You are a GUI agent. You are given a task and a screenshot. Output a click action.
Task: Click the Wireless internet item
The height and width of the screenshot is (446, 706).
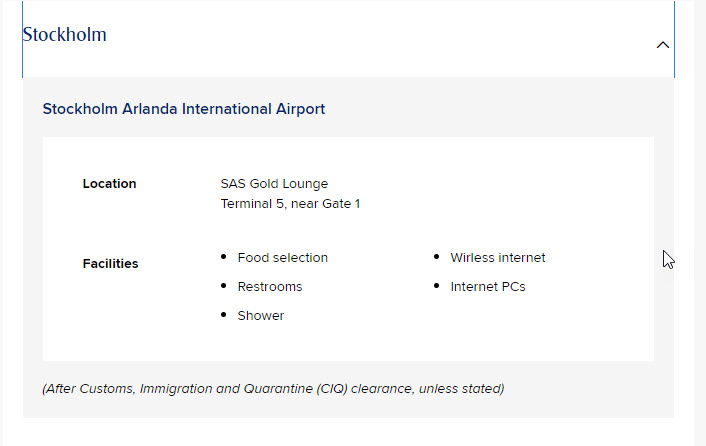tap(497, 258)
